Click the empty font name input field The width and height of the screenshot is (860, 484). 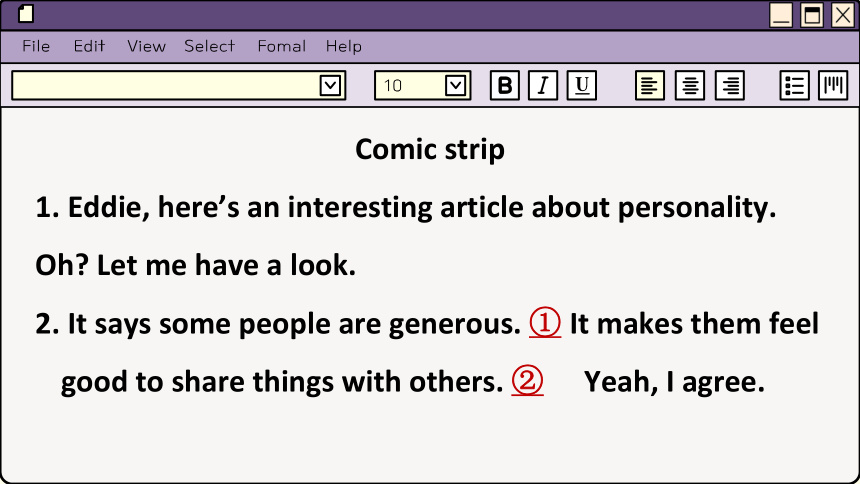[166, 85]
